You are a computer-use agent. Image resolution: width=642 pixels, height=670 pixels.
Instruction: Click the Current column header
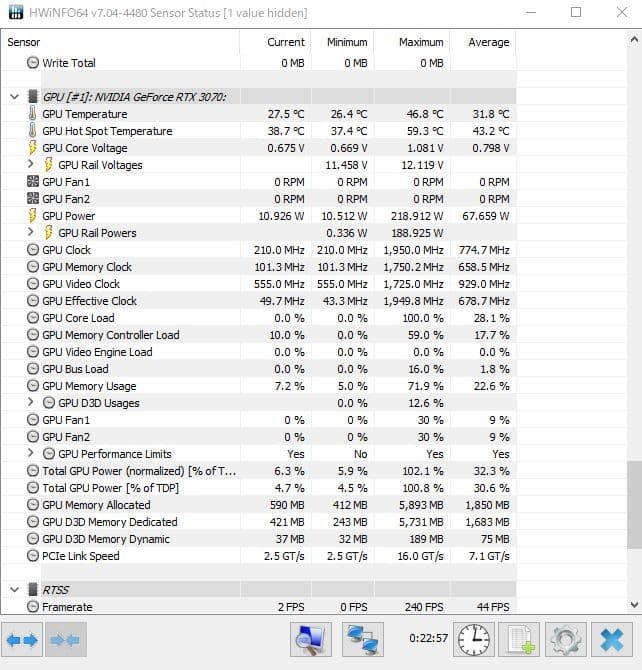pyautogui.click(x=276, y=42)
